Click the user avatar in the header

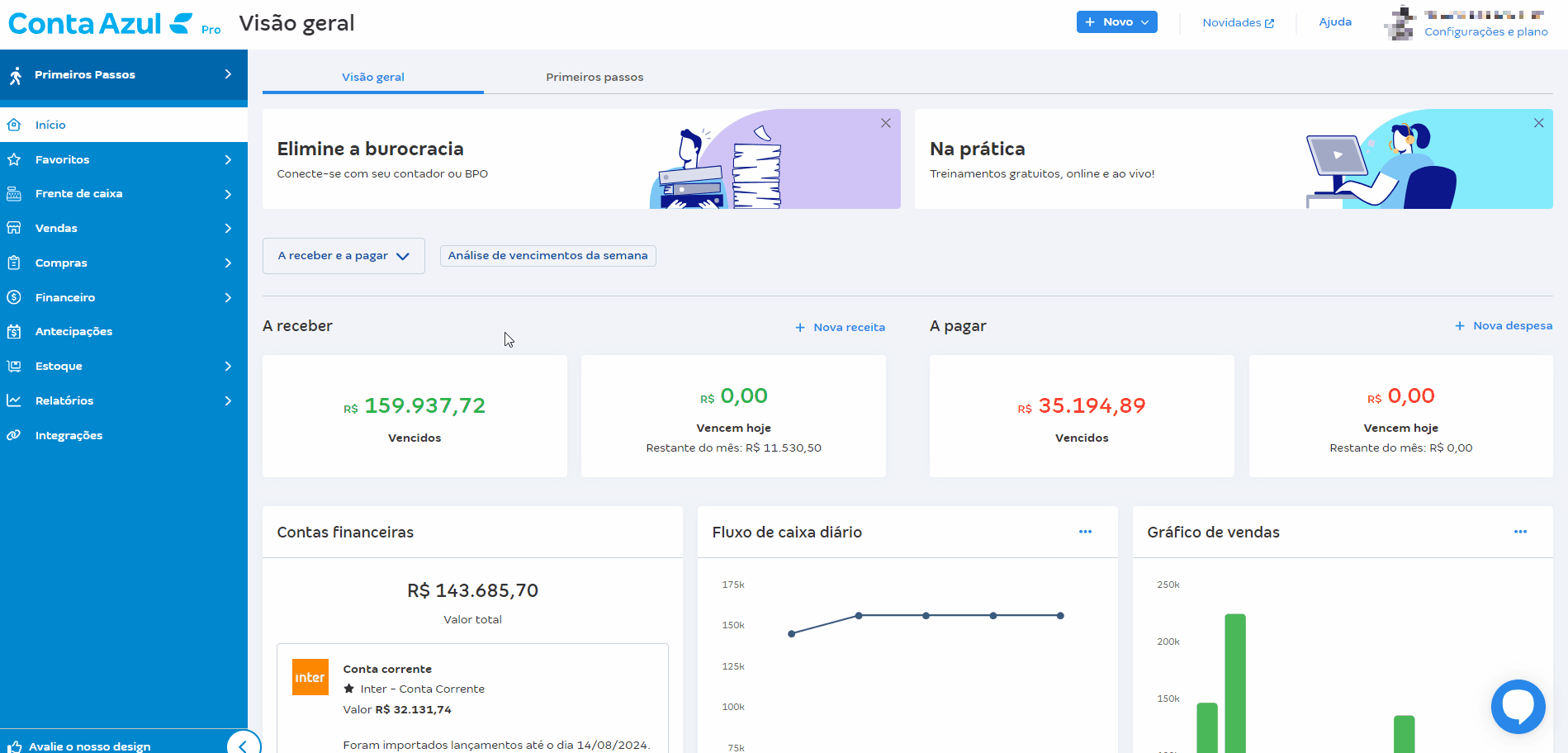coord(1400,23)
